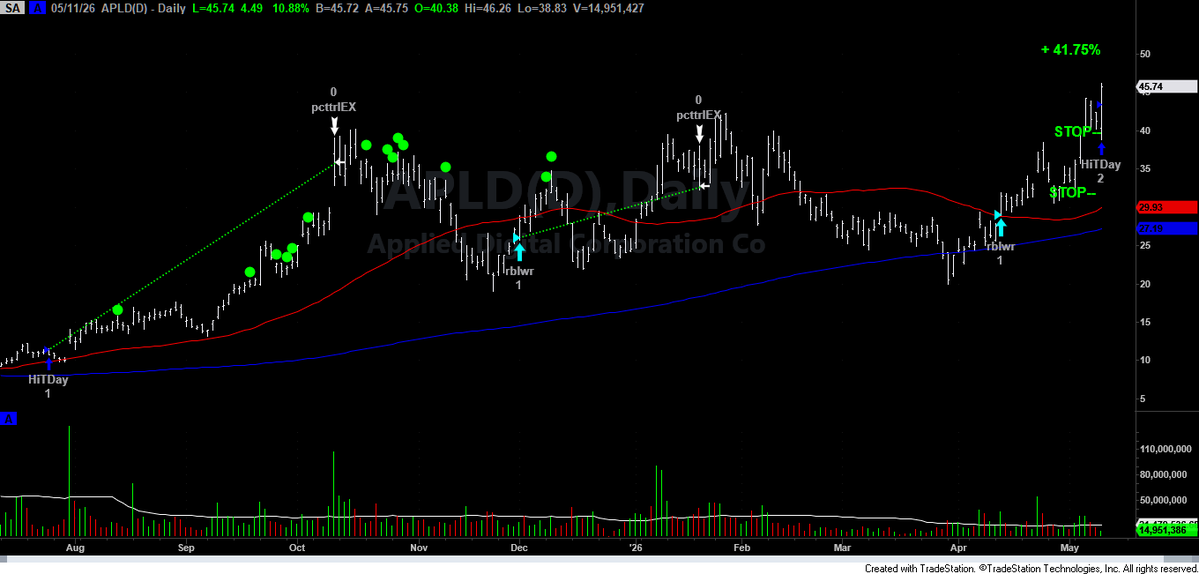Click the blue 27.19 moving average tag

coord(1165,228)
